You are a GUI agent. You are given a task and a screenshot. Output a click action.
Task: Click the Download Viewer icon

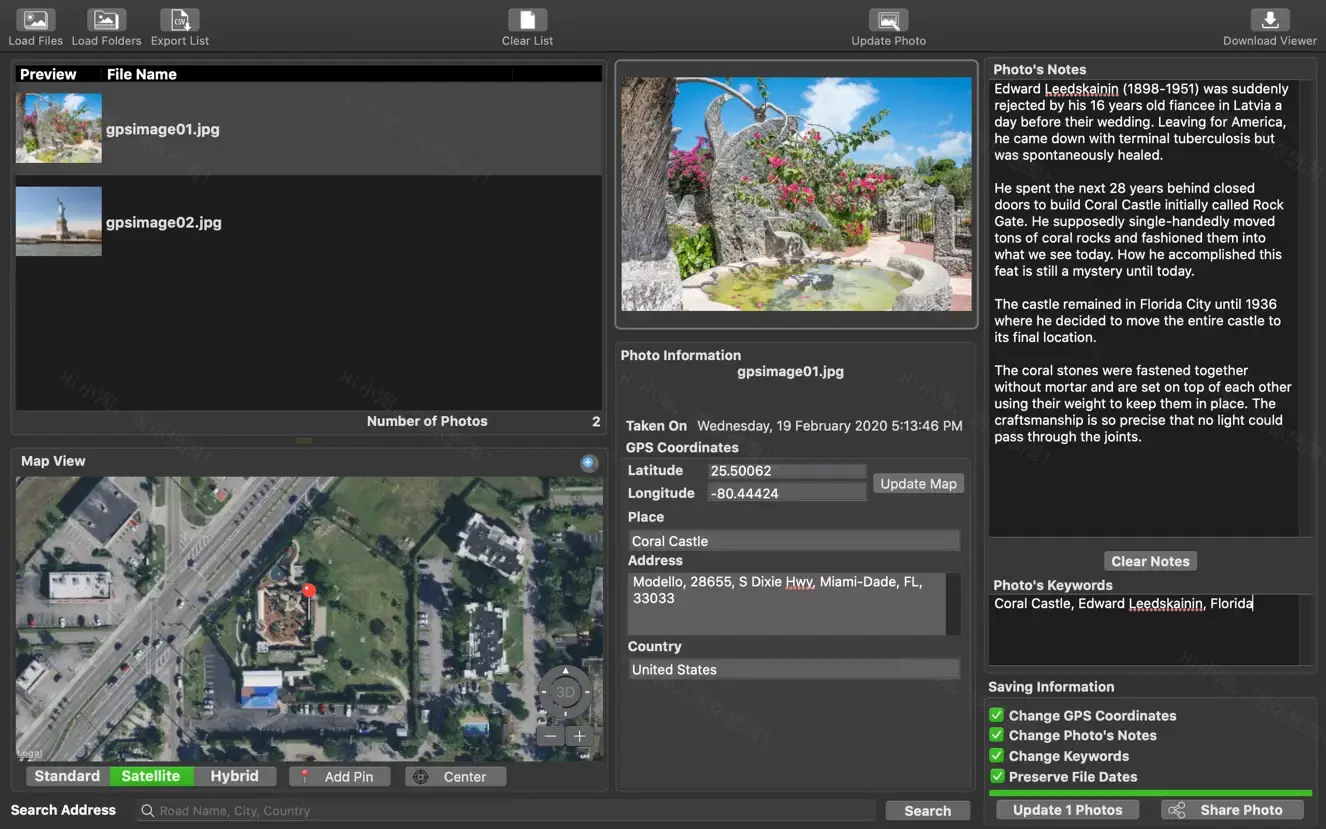click(1268, 17)
